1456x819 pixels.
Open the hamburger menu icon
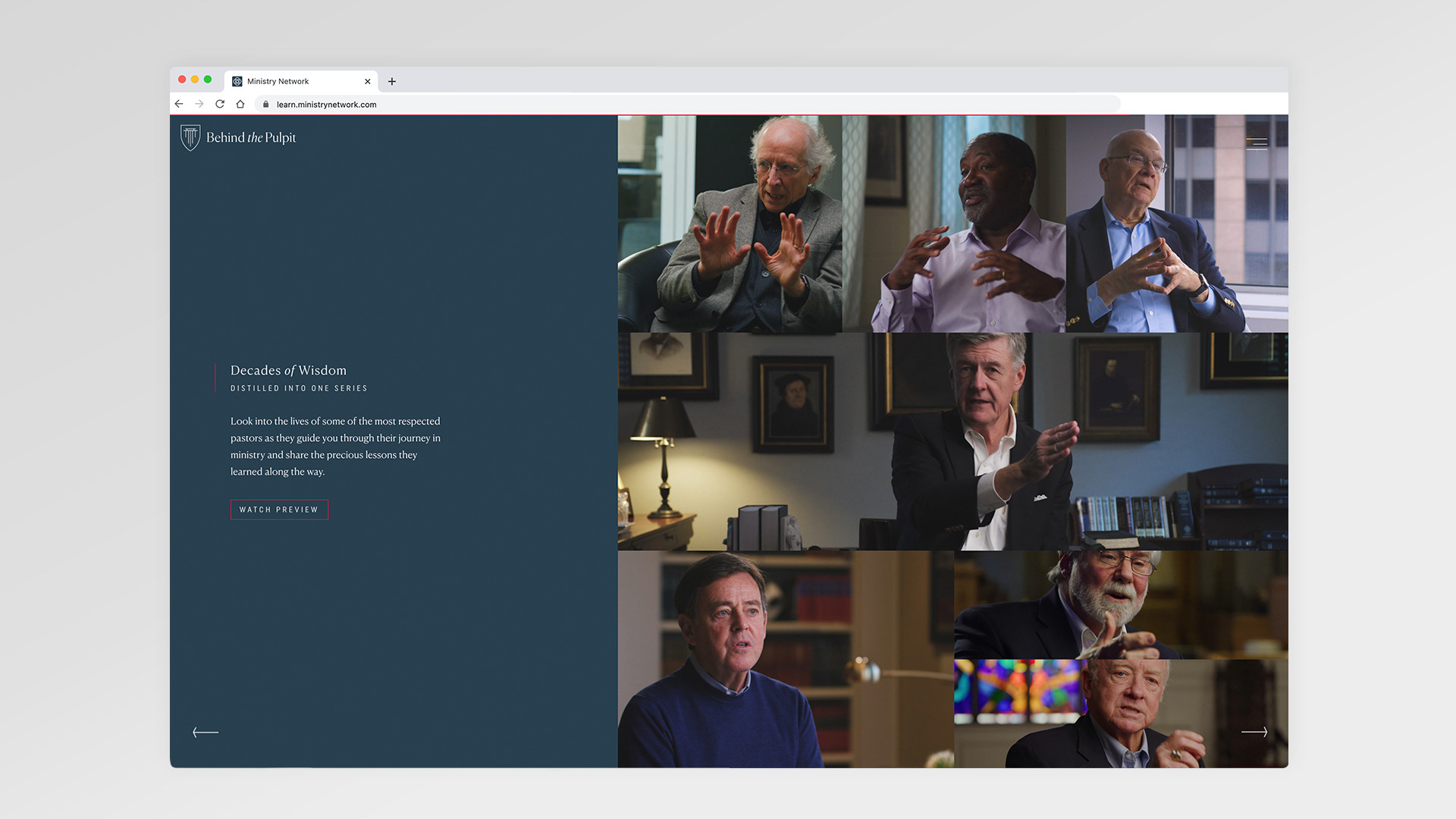pyautogui.click(x=1257, y=143)
